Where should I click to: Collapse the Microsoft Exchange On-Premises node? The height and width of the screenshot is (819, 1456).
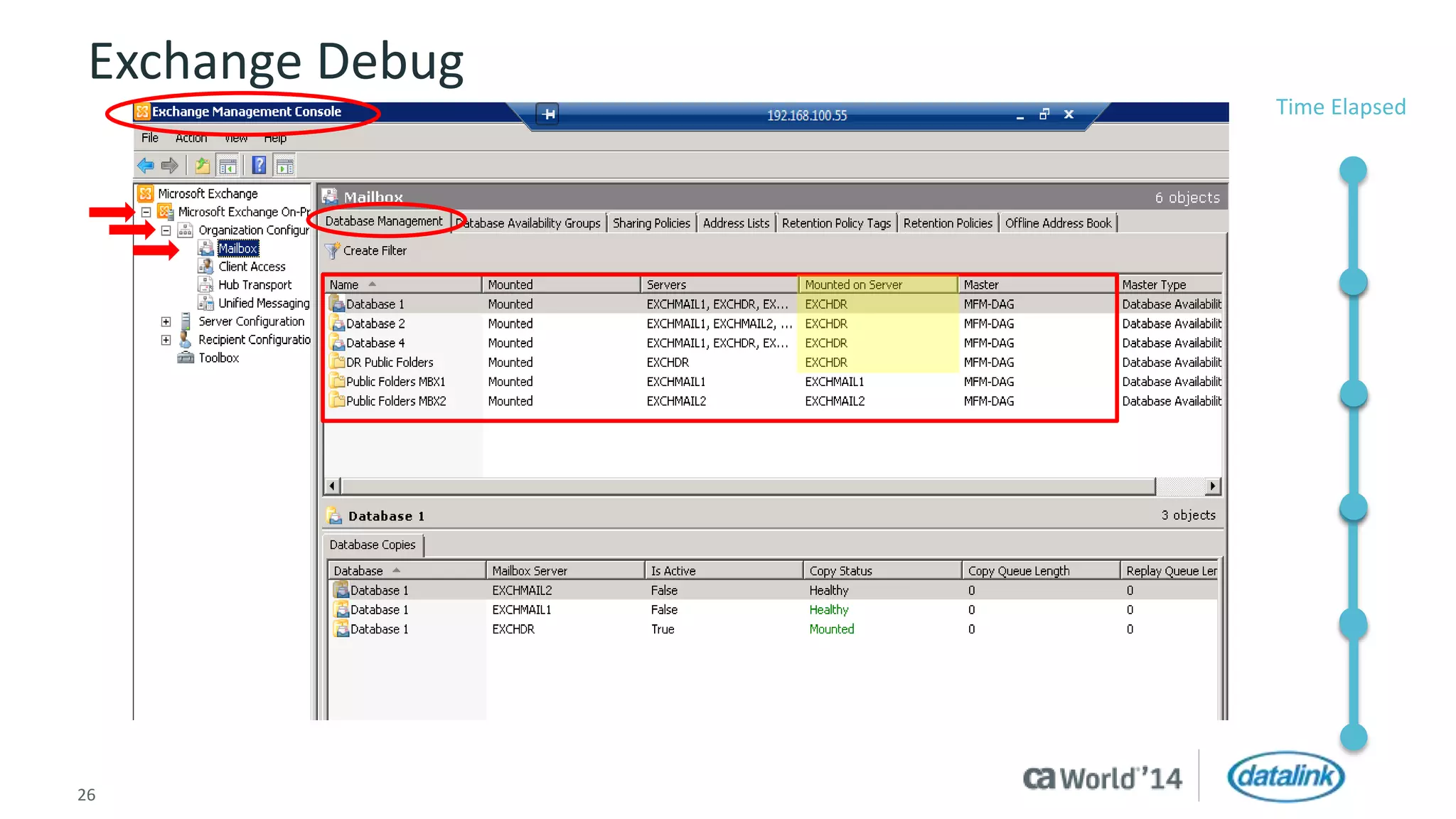146,212
